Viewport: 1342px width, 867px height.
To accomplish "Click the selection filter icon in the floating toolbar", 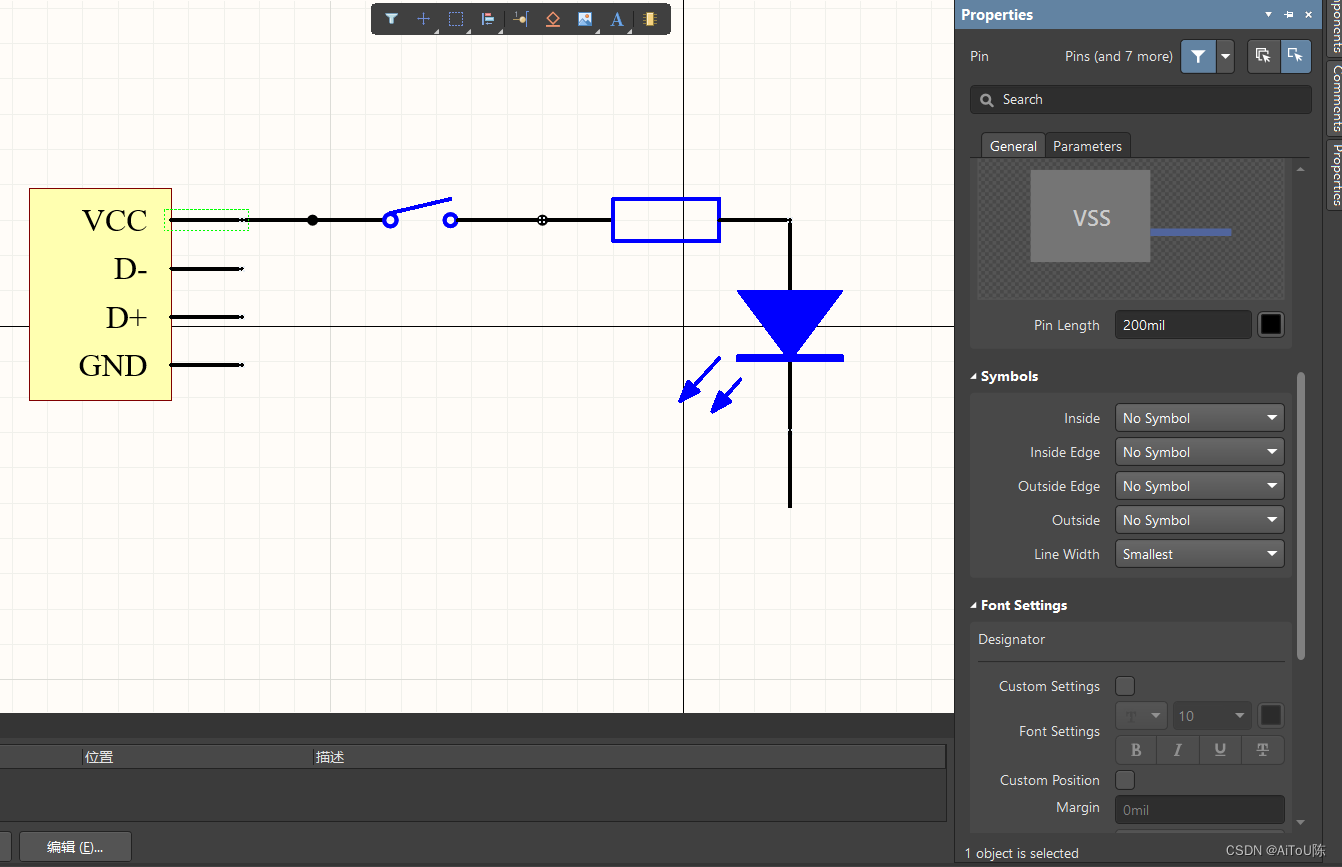I will point(392,19).
